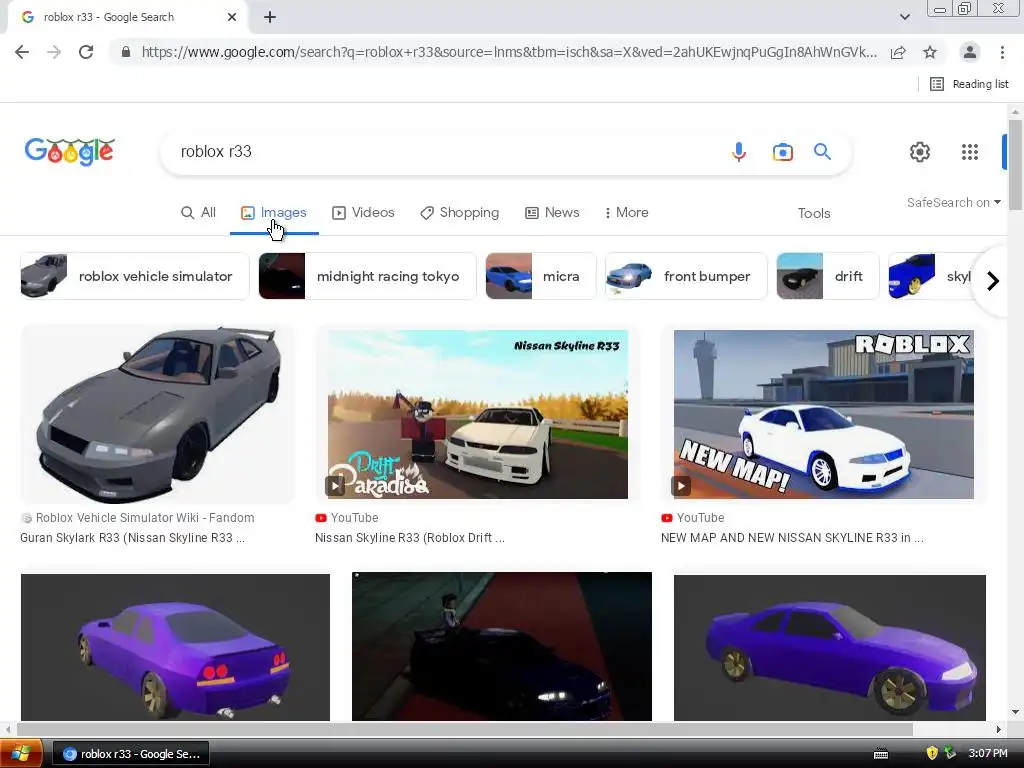Open the Windows Start button
Image resolution: width=1024 pixels, height=768 pixels.
click(x=21, y=754)
